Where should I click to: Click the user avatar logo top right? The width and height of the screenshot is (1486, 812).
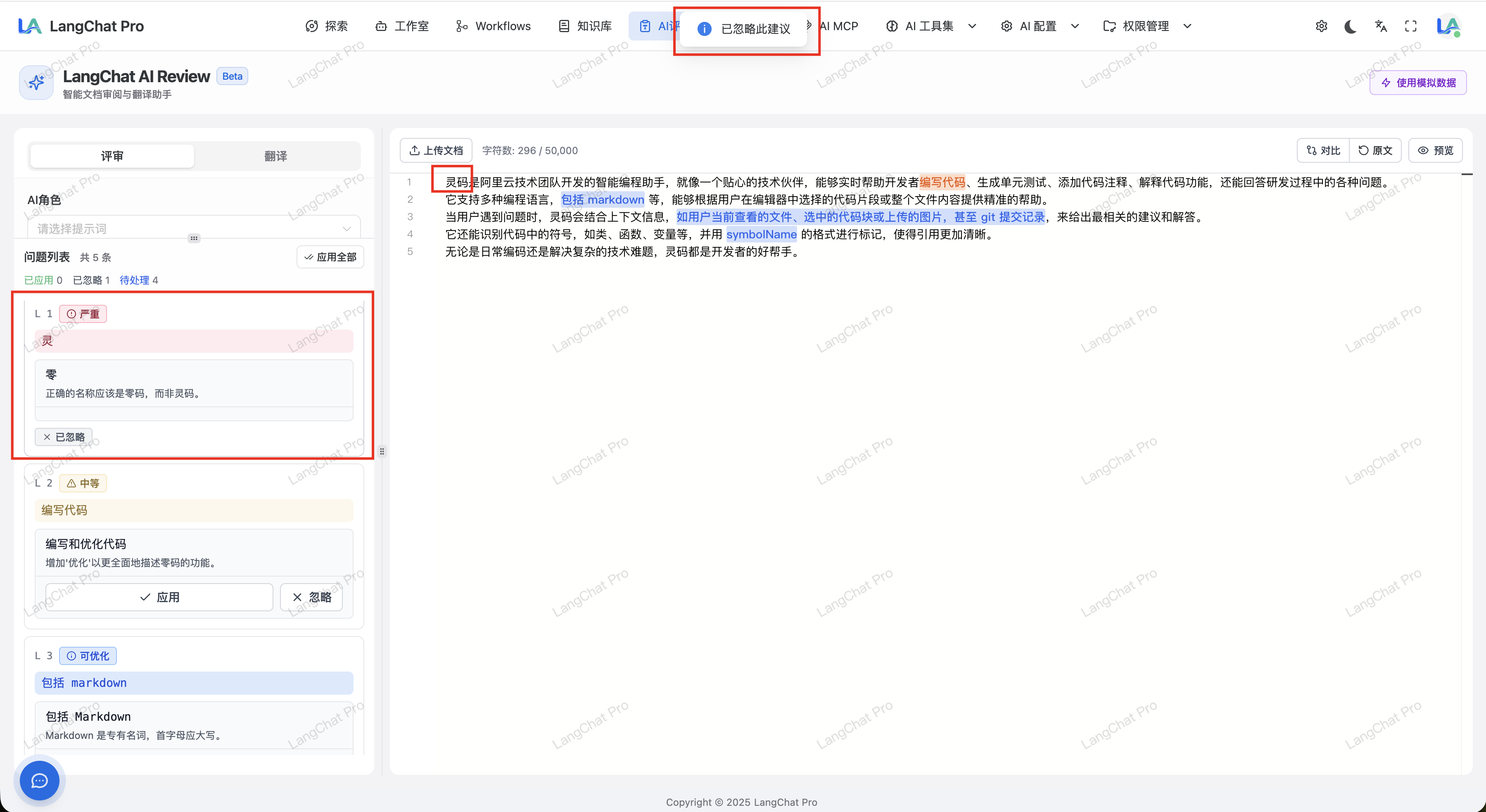pyautogui.click(x=1448, y=26)
